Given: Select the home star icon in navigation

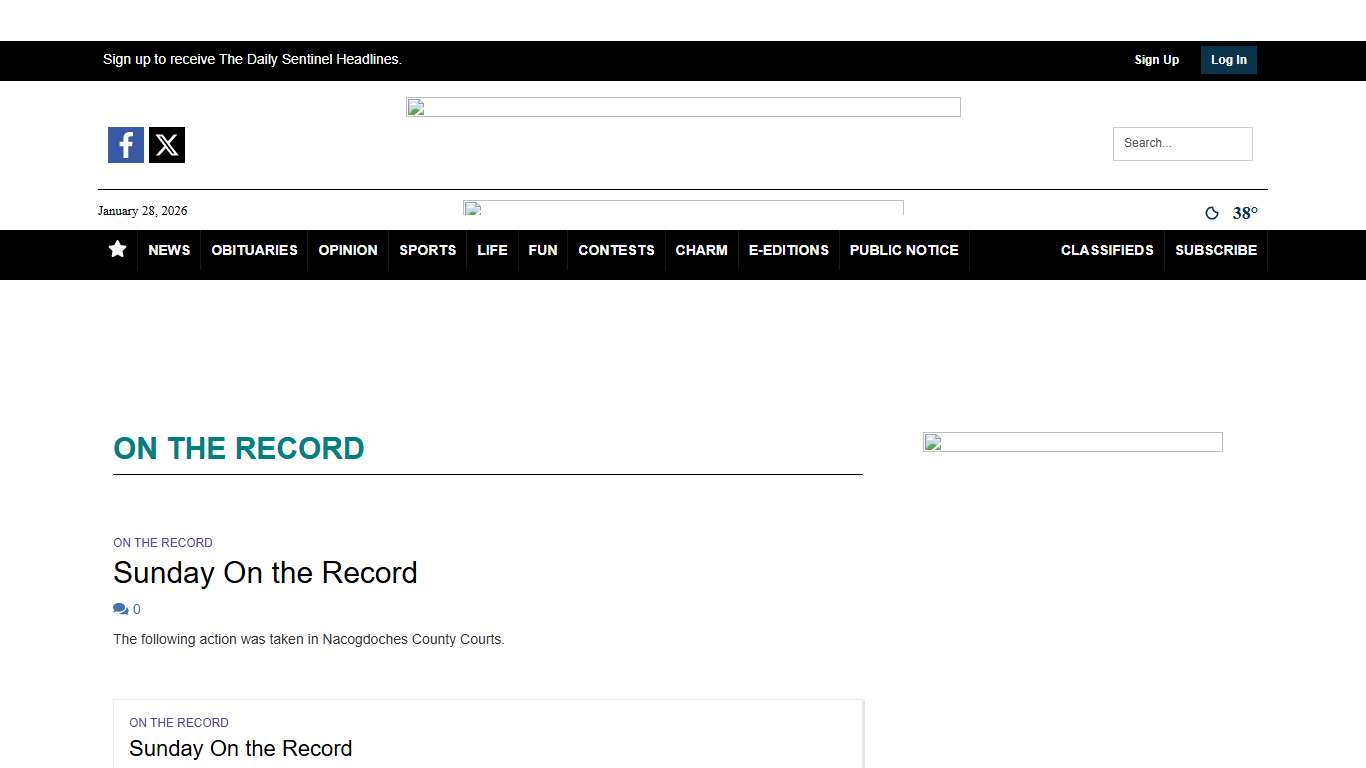Looking at the screenshot, I should (x=117, y=250).
